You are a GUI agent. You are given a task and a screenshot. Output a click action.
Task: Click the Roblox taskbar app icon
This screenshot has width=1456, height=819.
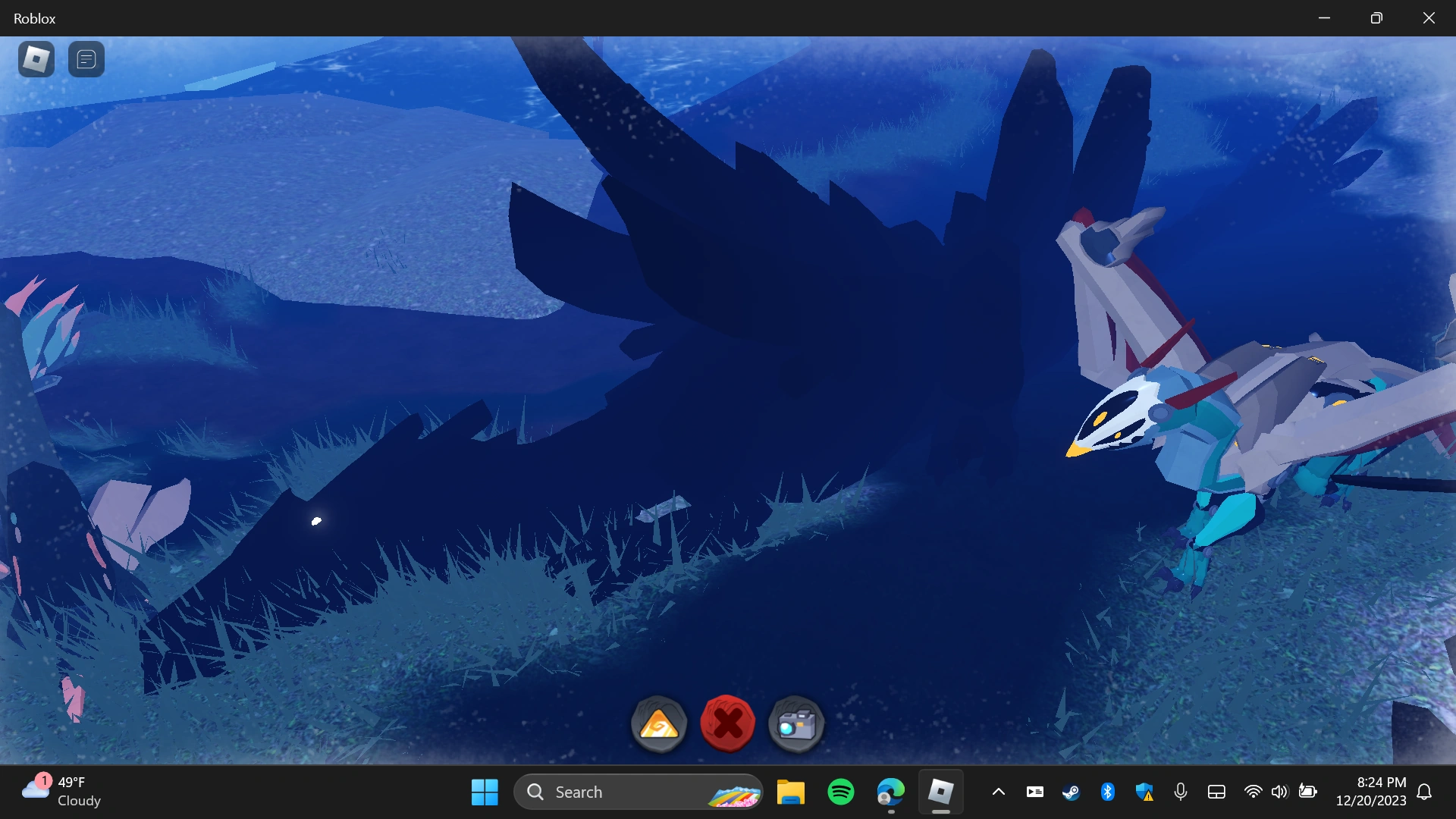941,792
